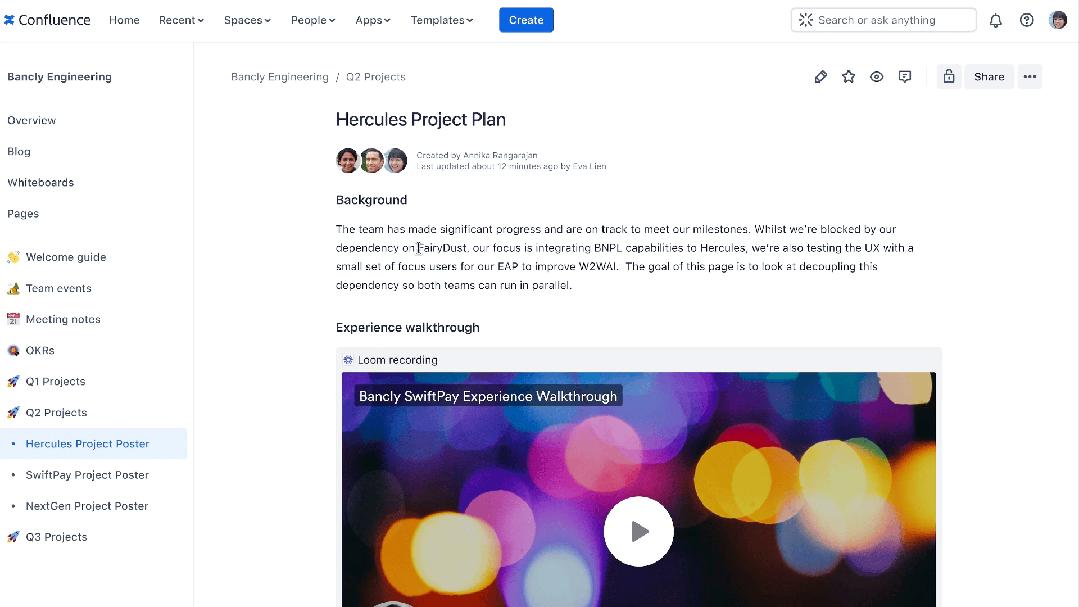1079x607 pixels.
Task: Open the help question mark icon
Action: pyautogui.click(x=1026, y=19)
